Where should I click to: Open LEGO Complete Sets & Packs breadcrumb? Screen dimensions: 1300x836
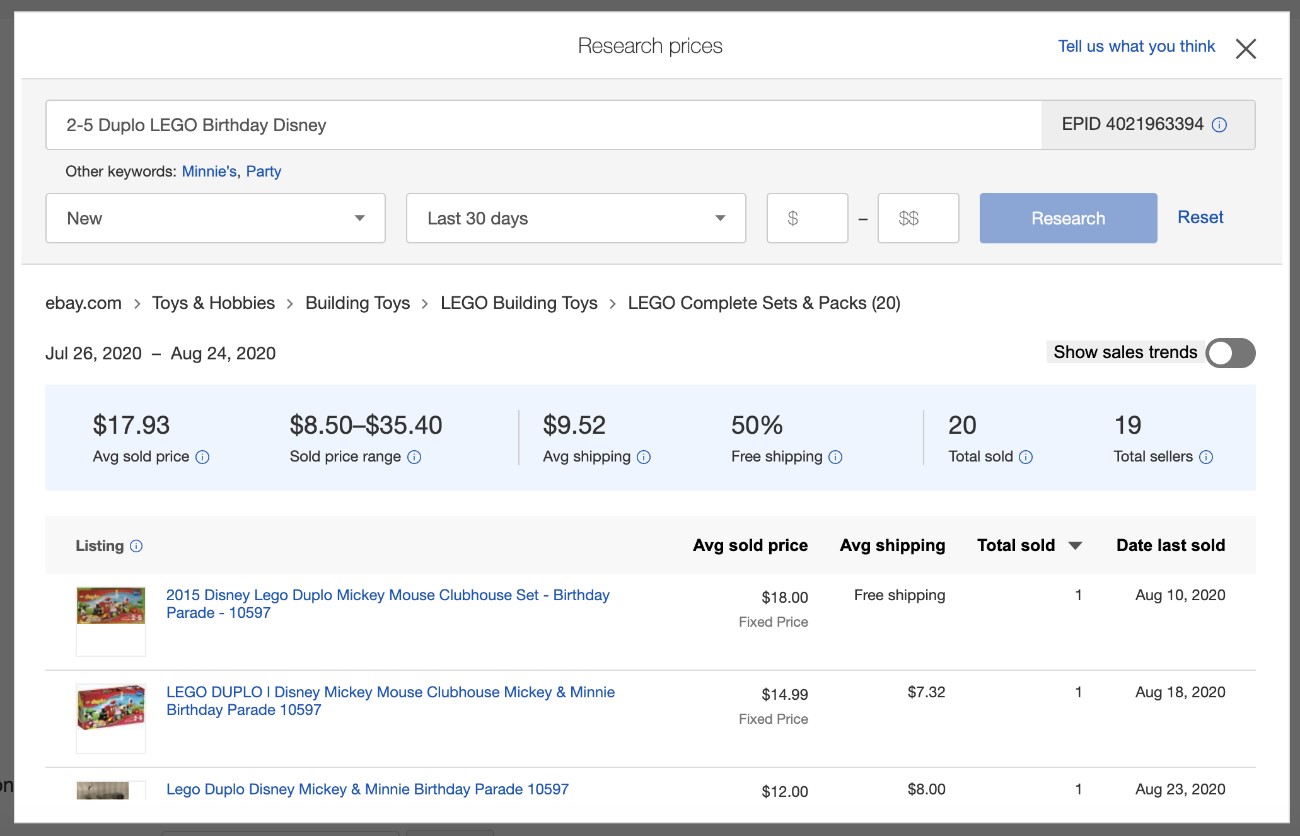coord(764,303)
